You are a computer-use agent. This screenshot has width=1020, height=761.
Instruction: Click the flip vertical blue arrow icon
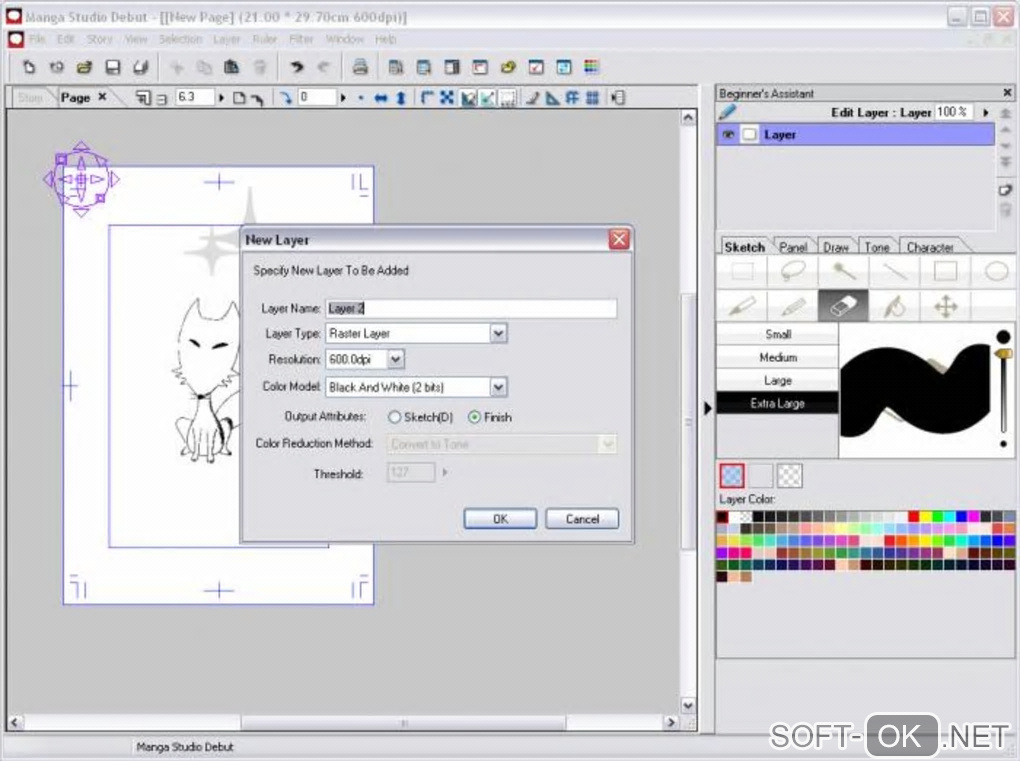tap(401, 98)
